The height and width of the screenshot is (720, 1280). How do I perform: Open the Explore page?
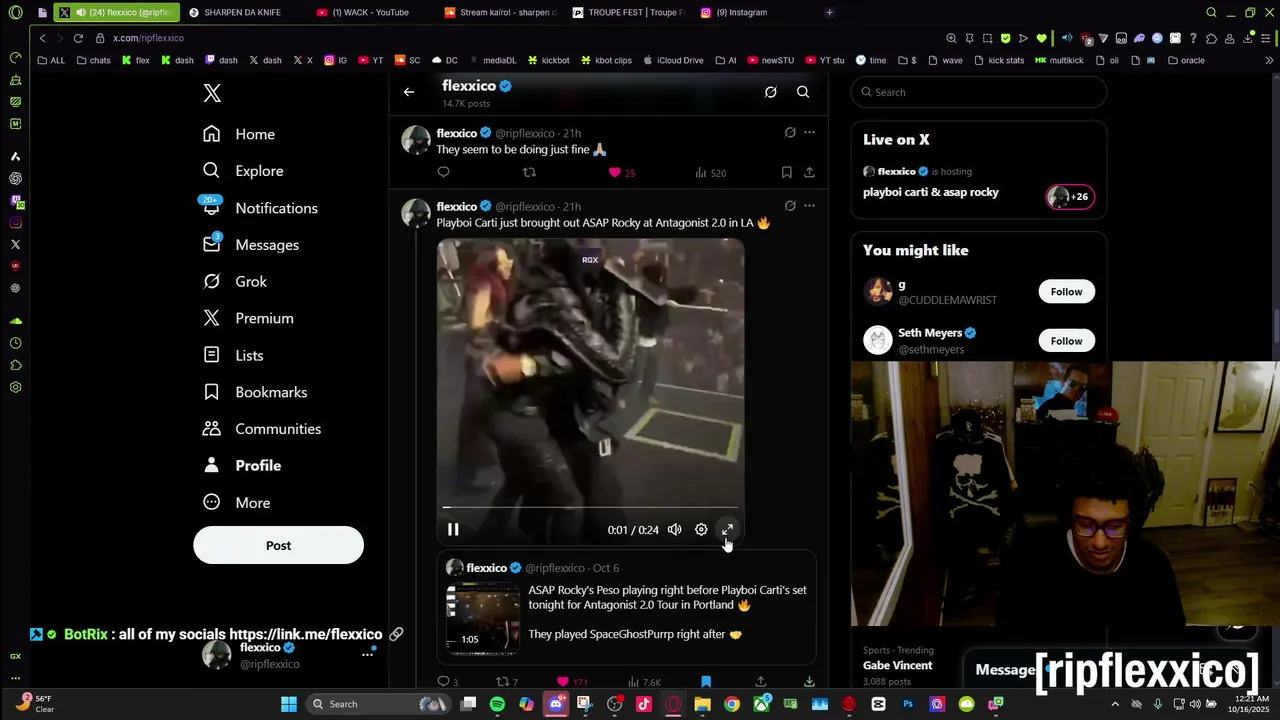[x=243, y=171]
